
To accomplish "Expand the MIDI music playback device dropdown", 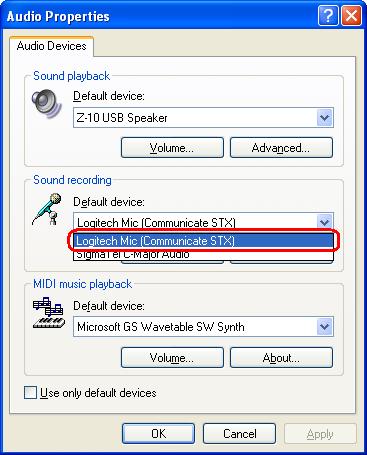I will pos(324,326).
